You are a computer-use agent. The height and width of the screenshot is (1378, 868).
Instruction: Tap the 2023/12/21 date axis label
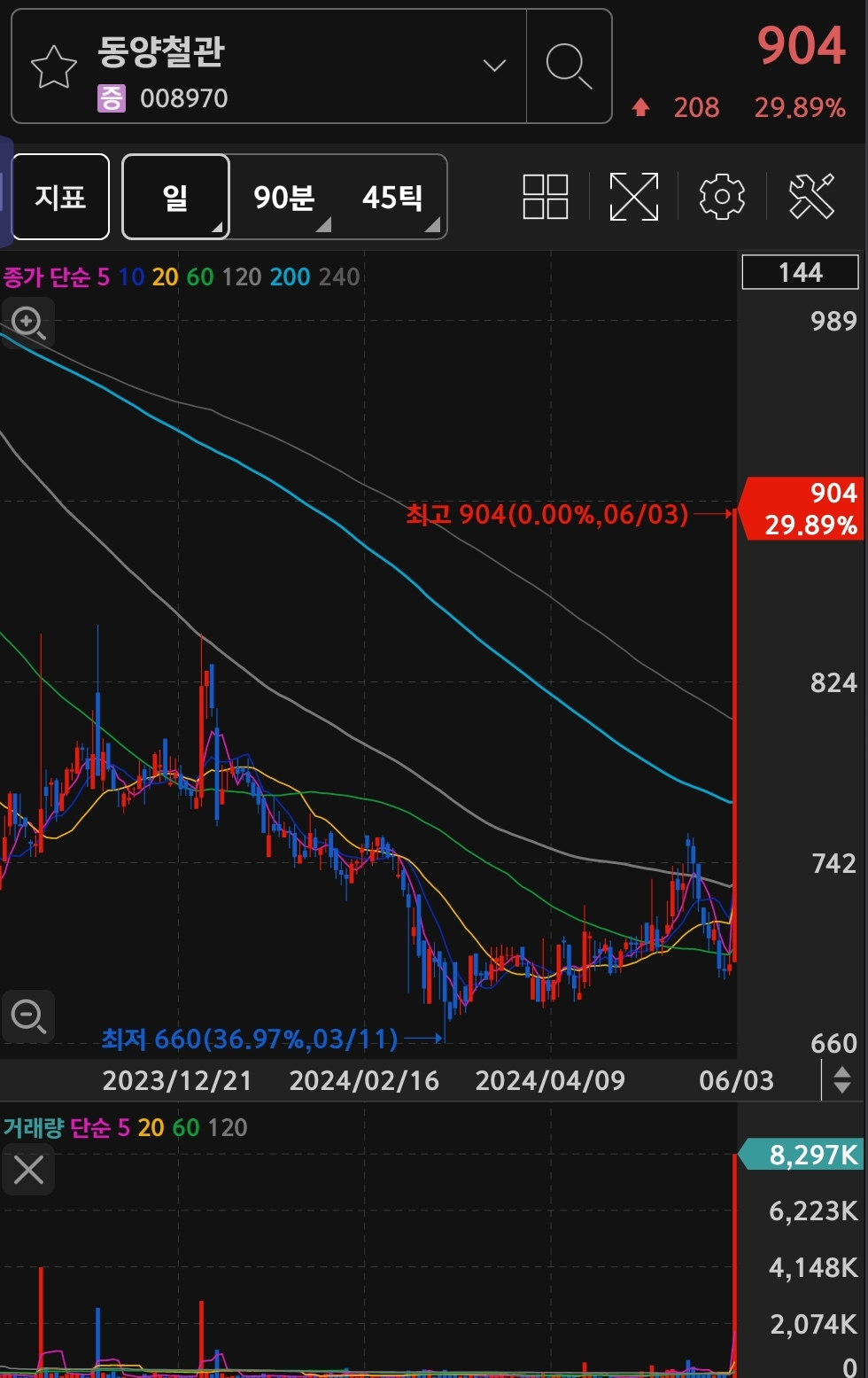click(177, 1080)
